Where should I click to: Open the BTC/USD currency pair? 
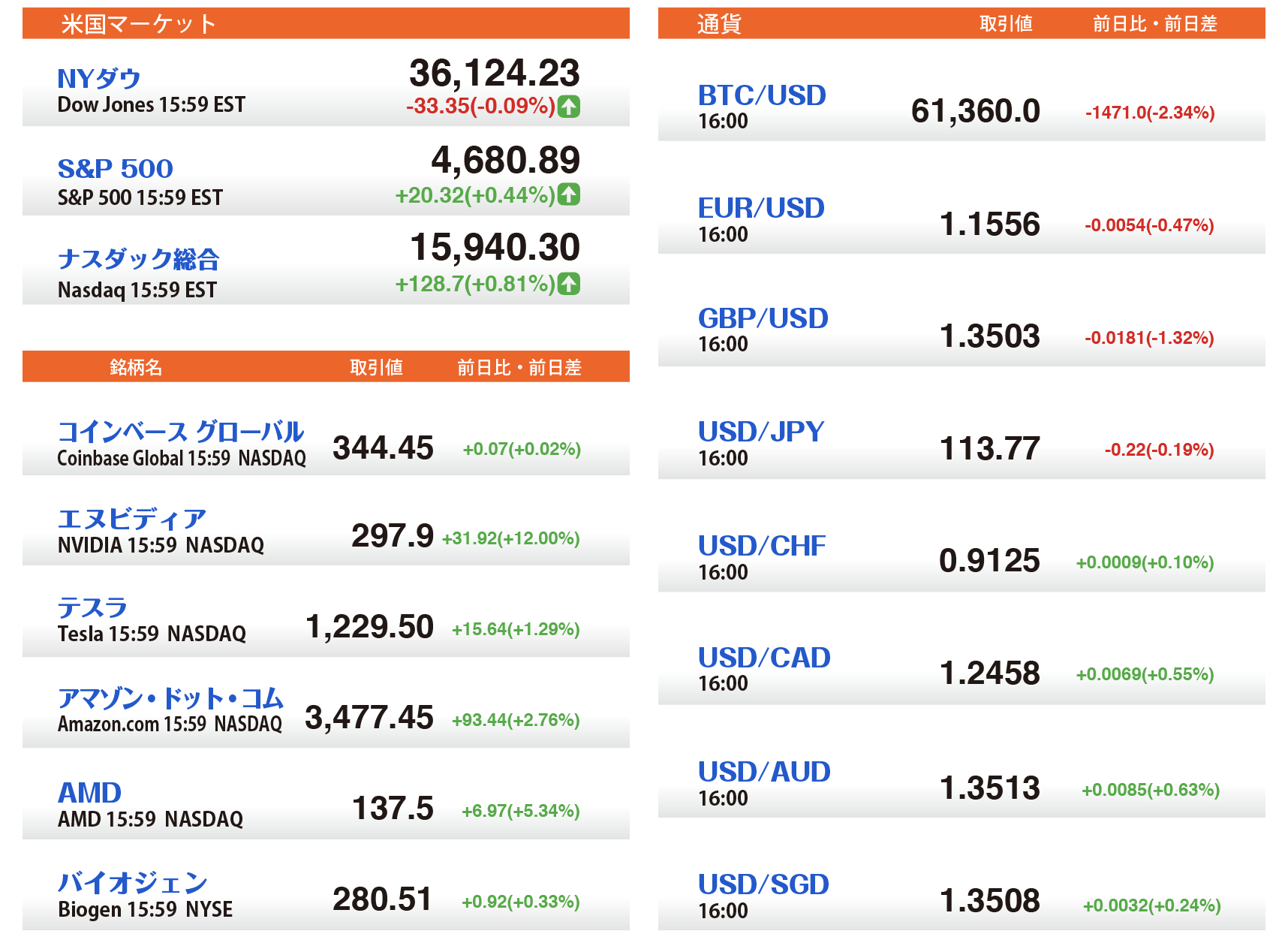click(762, 95)
